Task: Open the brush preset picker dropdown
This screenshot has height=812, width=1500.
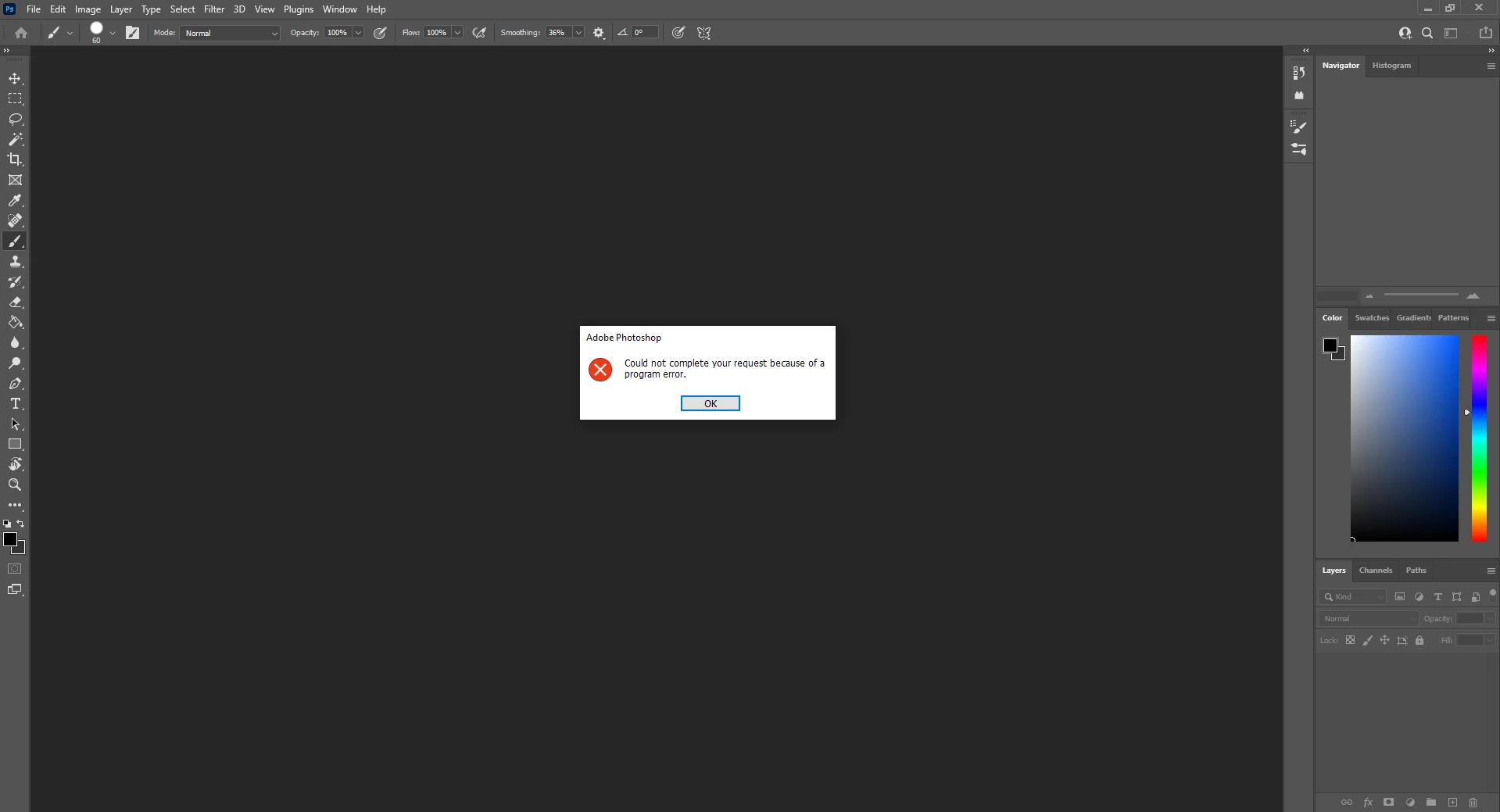Action: coord(113,33)
